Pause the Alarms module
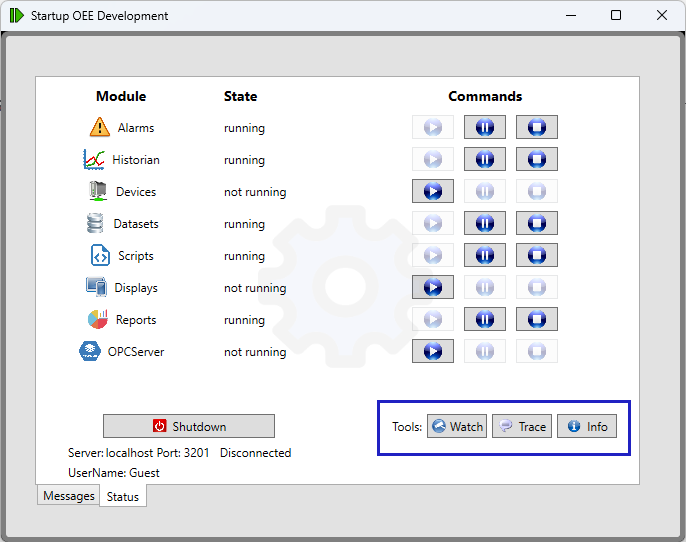Image resolution: width=686 pixels, height=542 pixels. (x=484, y=127)
